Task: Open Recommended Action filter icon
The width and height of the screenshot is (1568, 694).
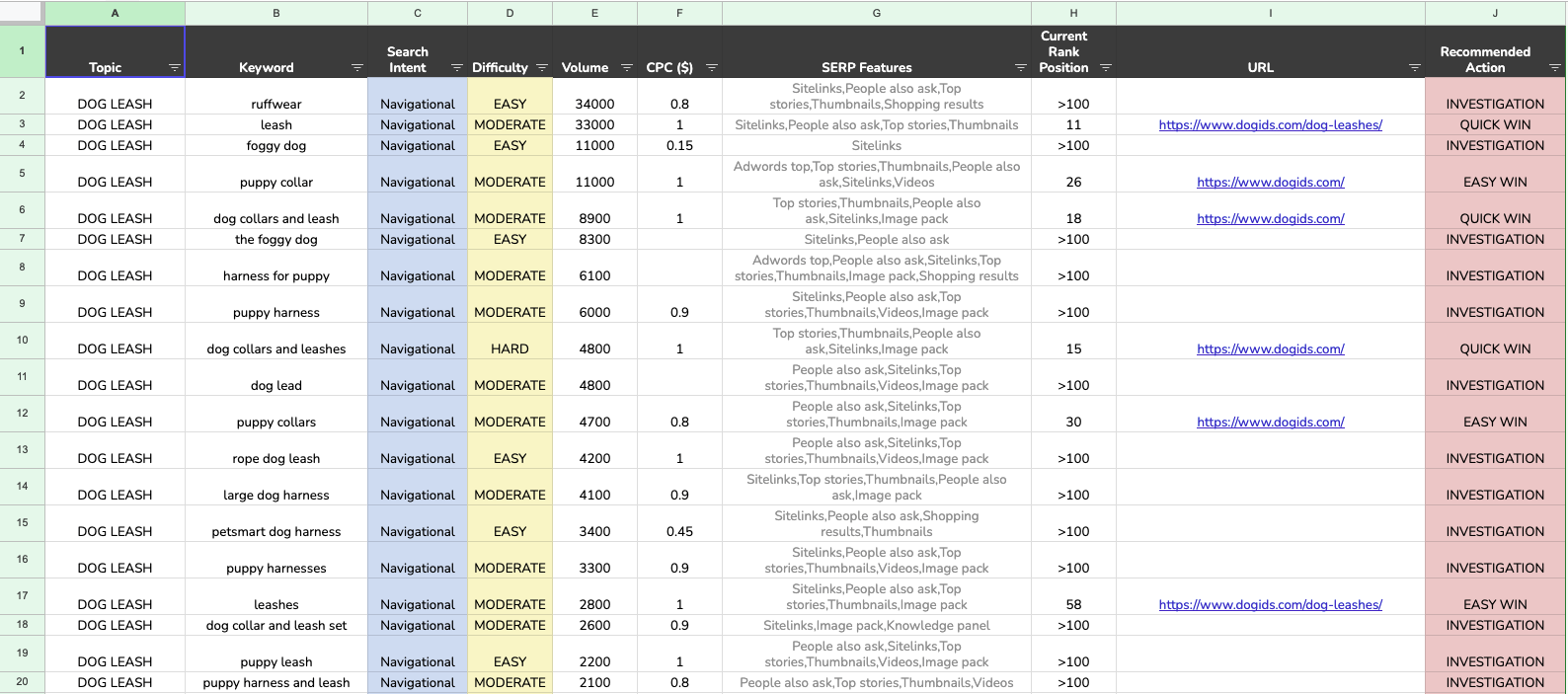Action: coord(1554,68)
